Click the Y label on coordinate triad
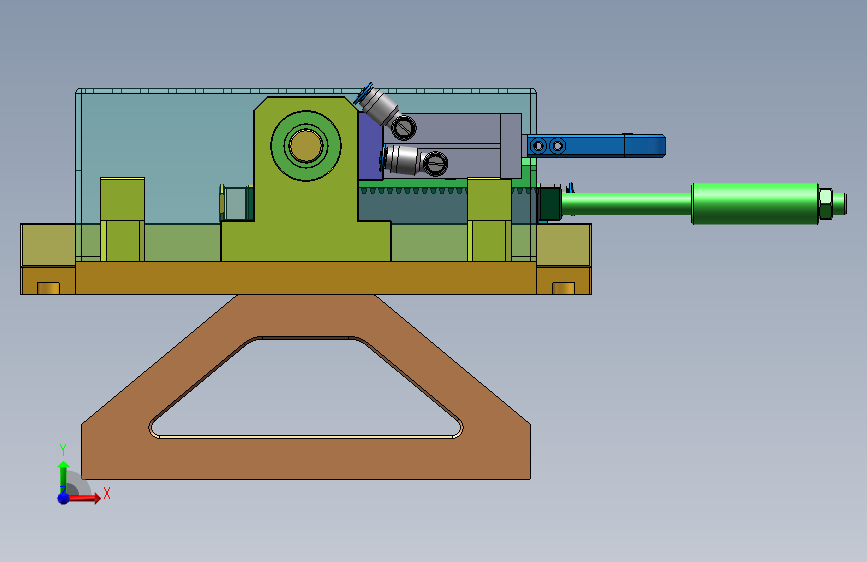 [63, 450]
